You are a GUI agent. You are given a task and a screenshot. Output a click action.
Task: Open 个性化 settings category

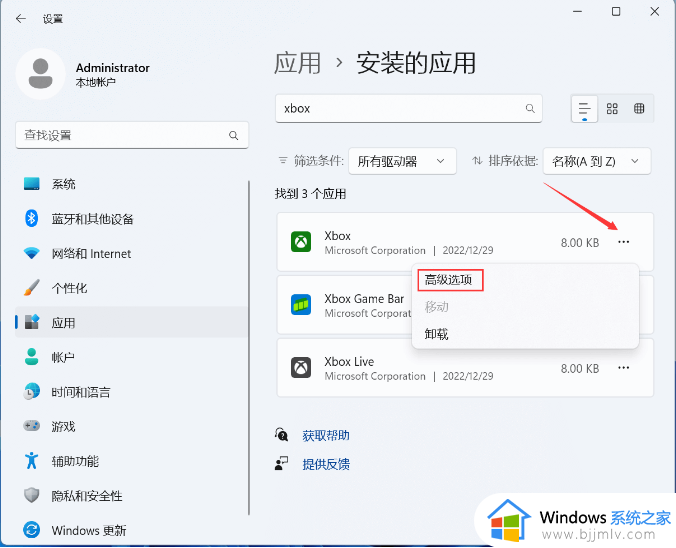[x=131, y=288]
